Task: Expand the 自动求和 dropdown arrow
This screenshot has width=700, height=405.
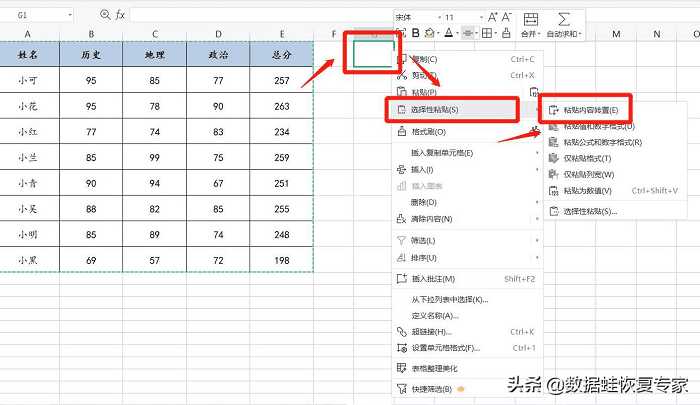Action: (580, 34)
